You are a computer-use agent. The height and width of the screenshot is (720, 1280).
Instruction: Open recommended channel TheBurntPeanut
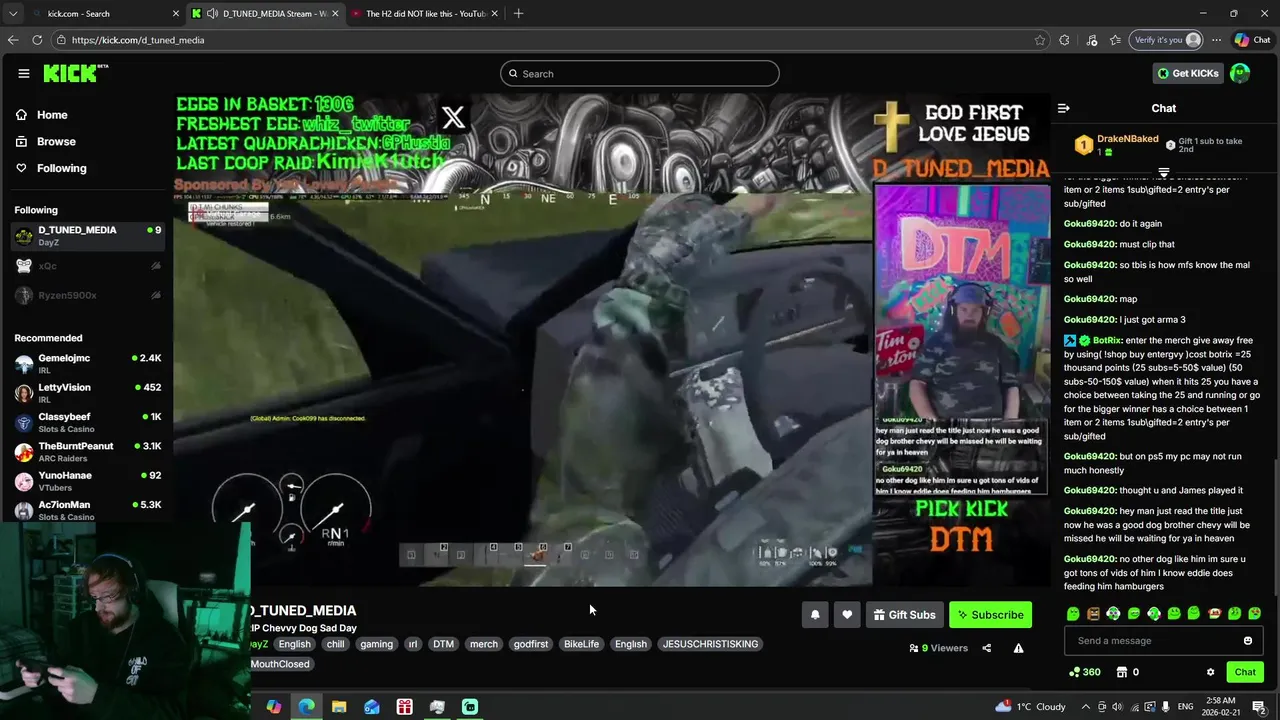[88, 452]
